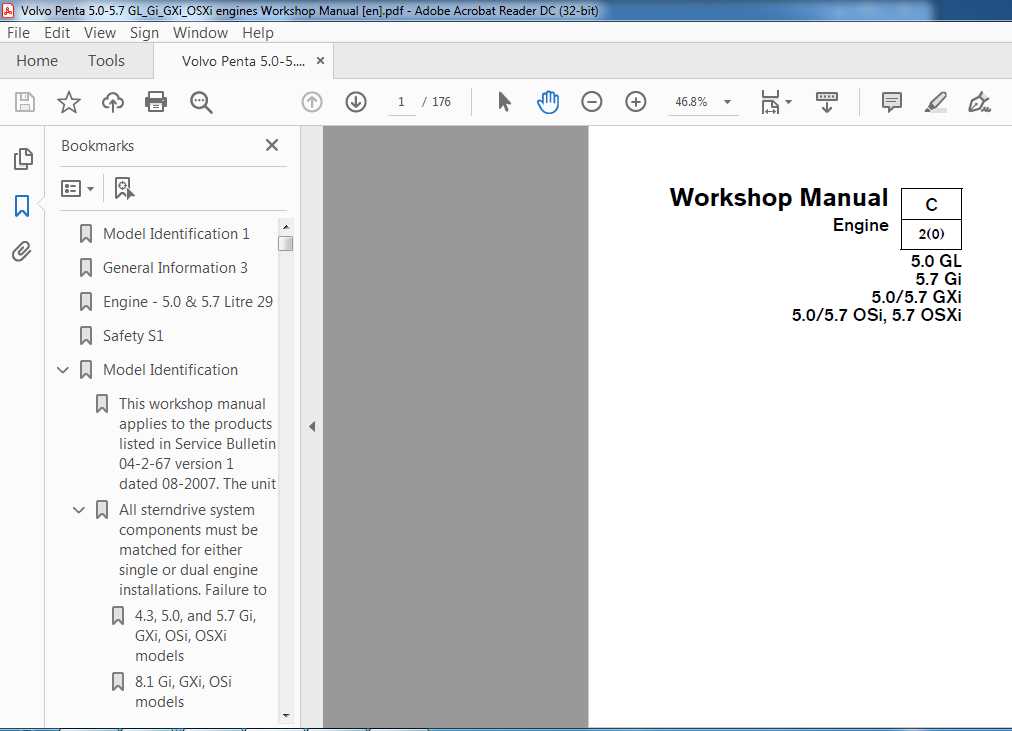Open the Safety S1 bookmark
Screen dimensions: 1012x731
(133, 336)
